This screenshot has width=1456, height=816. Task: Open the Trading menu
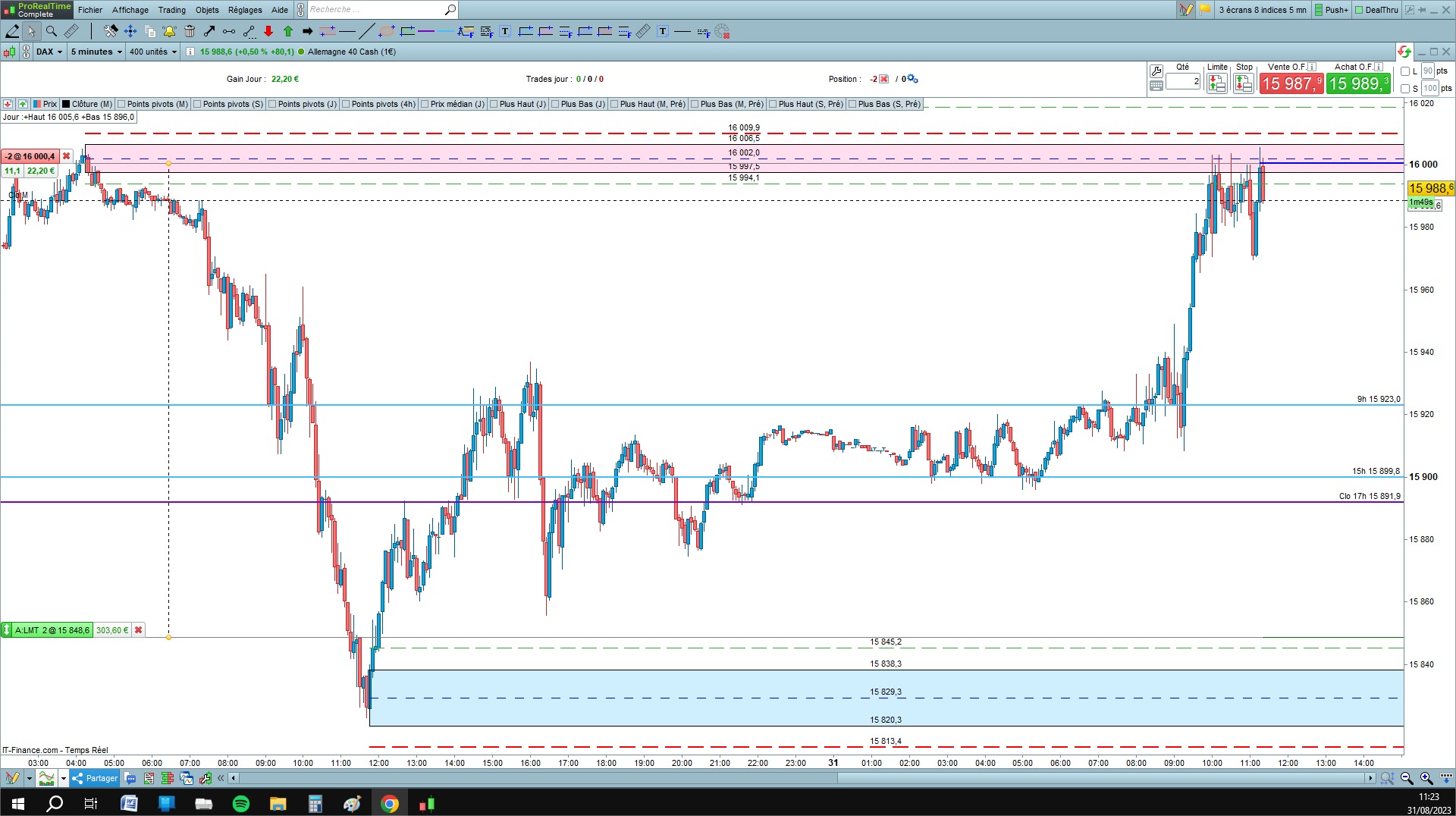click(x=172, y=10)
